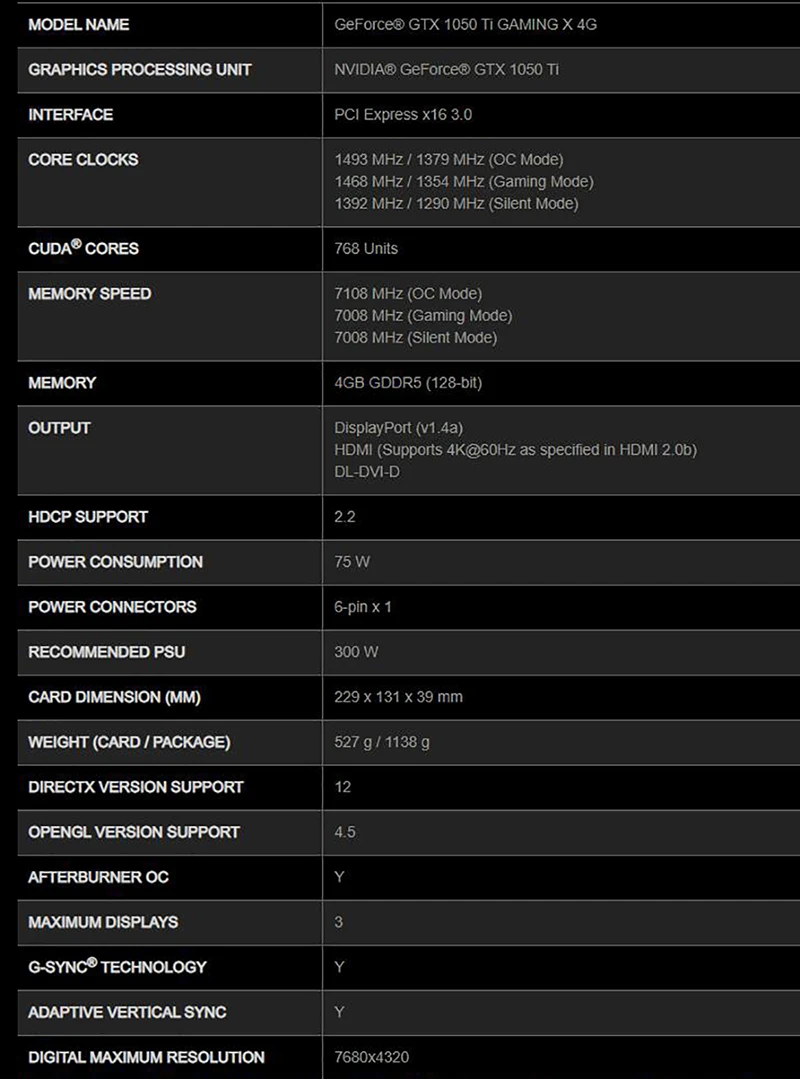The width and height of the screenshot is (800, 1079).
Task: Select the HDMI 2.0b output line
Action: coord(515,449)
